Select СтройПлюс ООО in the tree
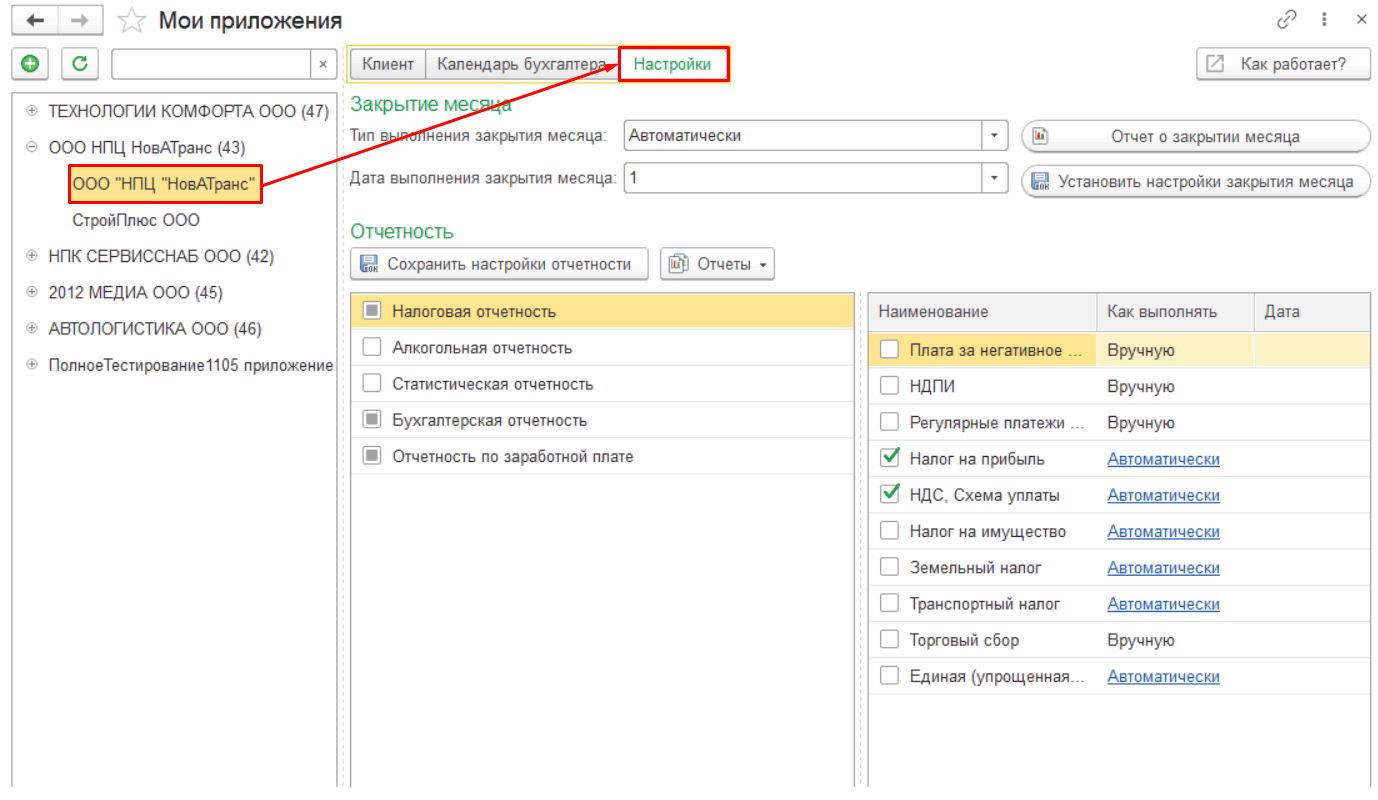 (x=136, y=220)
